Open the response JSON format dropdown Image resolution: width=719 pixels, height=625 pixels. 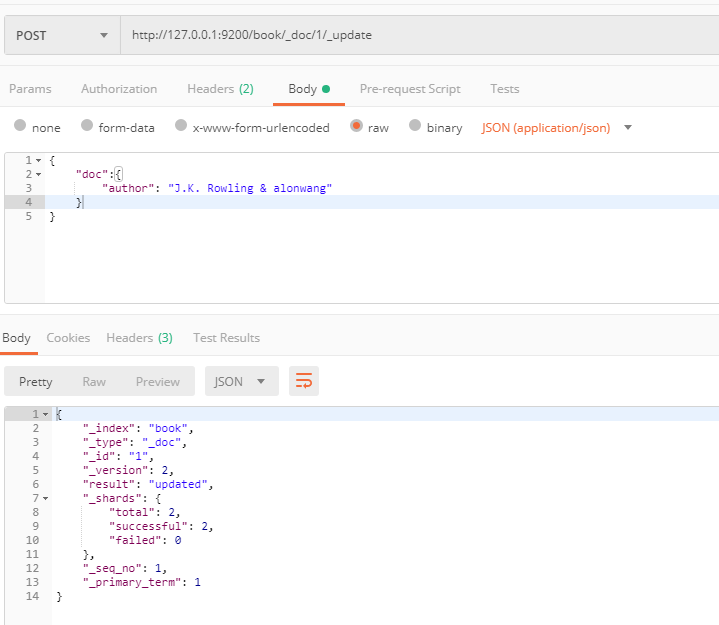coord(242,381)
